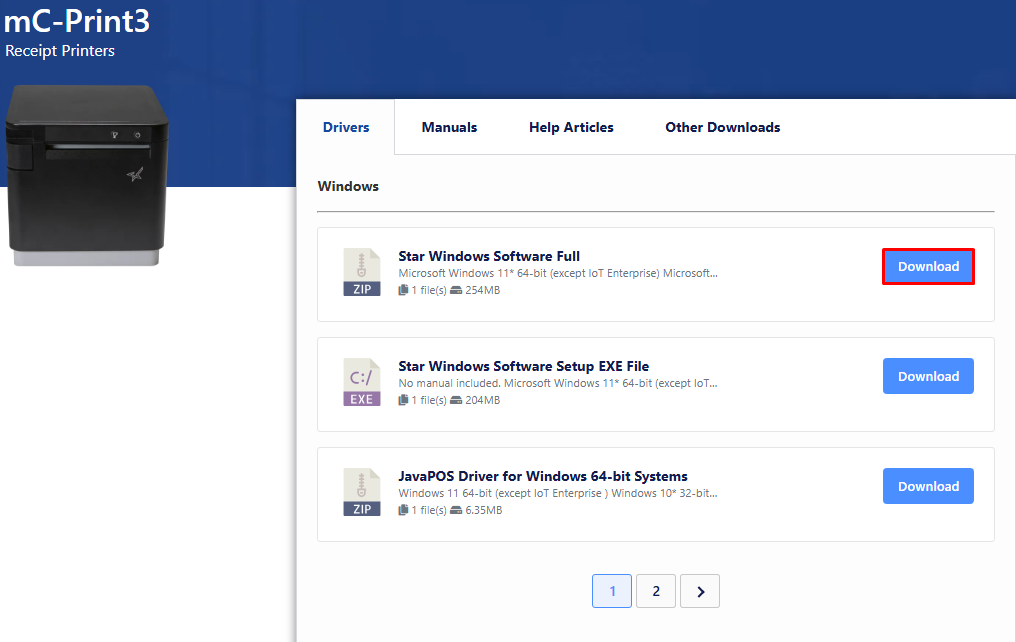Viewport: 1016px width, 642px height.
Task: Download Star Windows Software Full
Action: 928,267
